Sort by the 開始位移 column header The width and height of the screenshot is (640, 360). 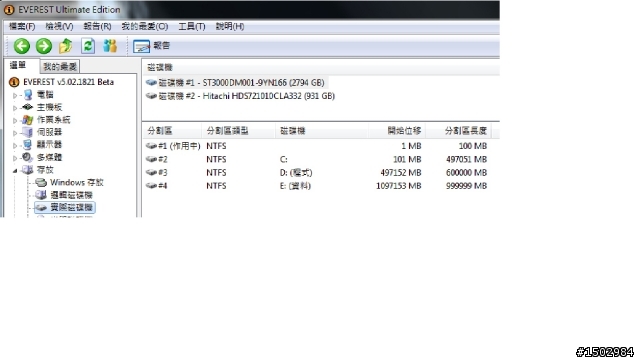point(404,131)
